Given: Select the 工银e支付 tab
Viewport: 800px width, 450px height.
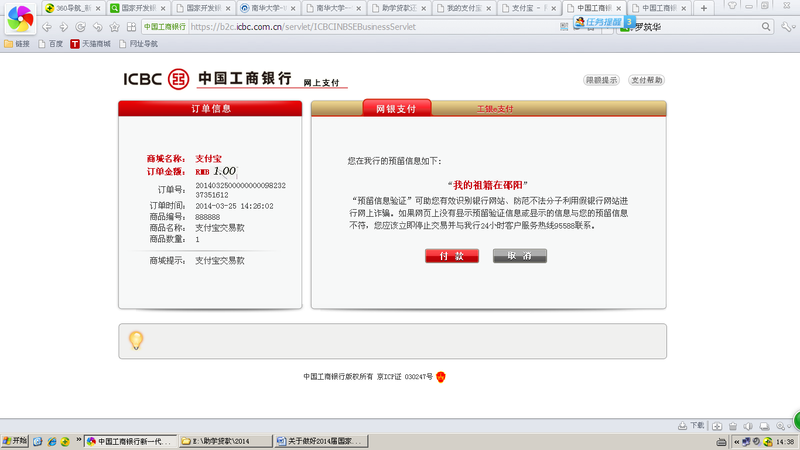Looking at the screenshot, I should click(494, 109).
